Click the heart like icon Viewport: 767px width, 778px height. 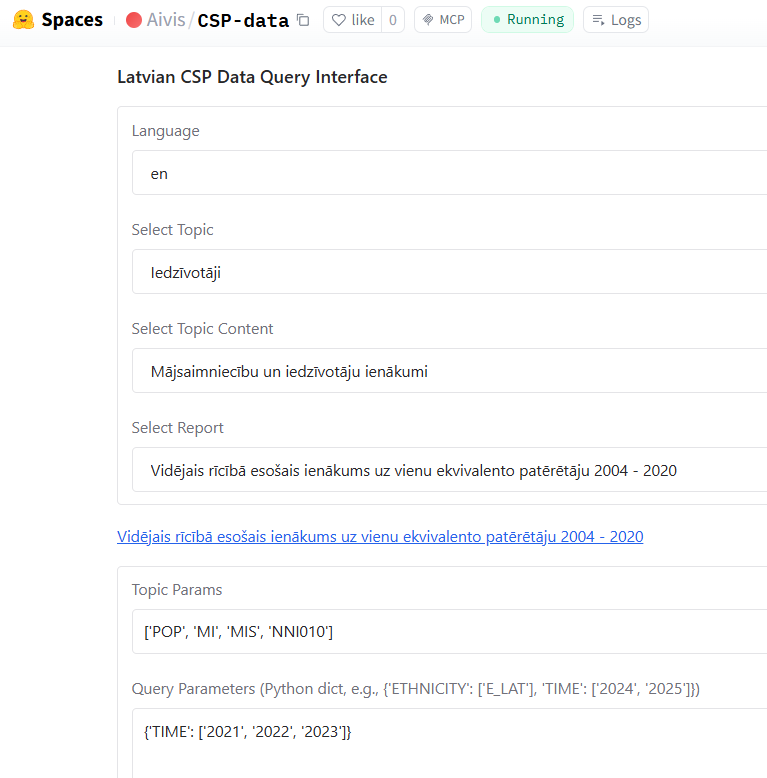(338, 20)
